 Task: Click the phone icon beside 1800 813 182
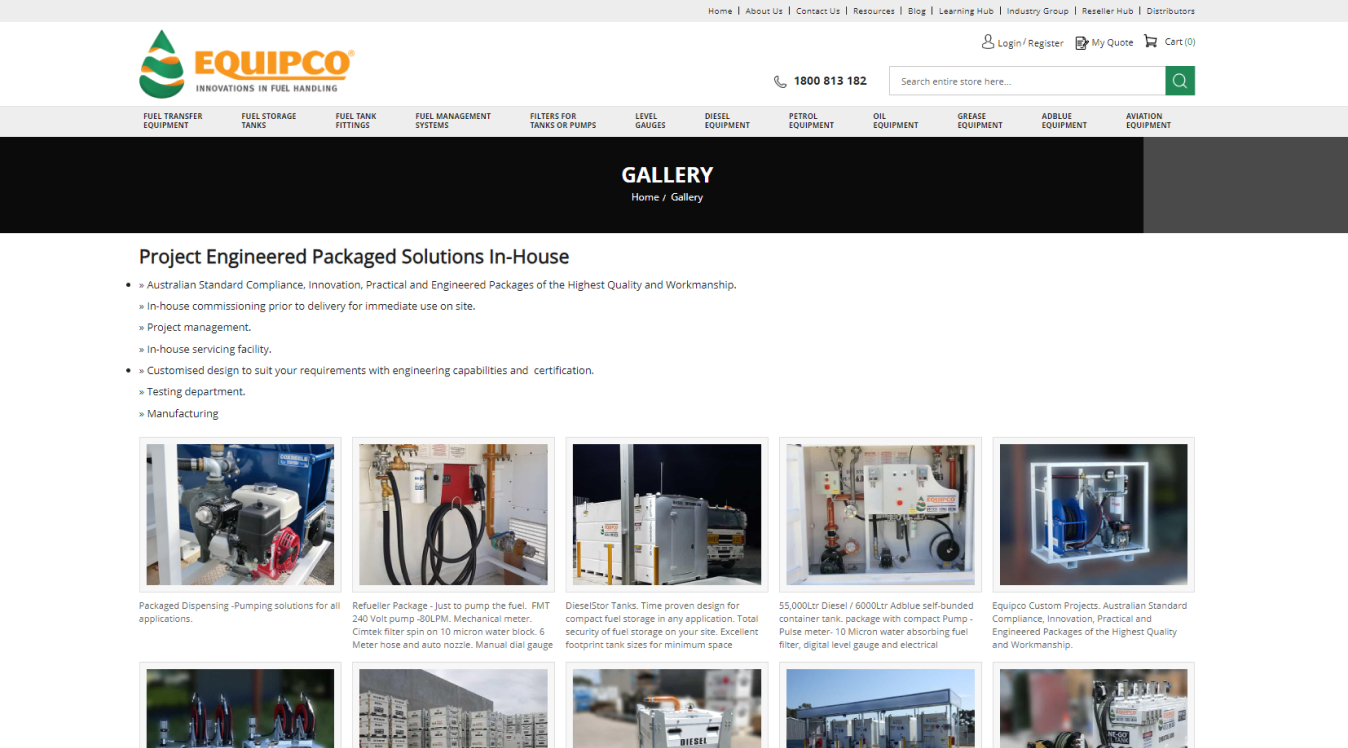[780, 82]
